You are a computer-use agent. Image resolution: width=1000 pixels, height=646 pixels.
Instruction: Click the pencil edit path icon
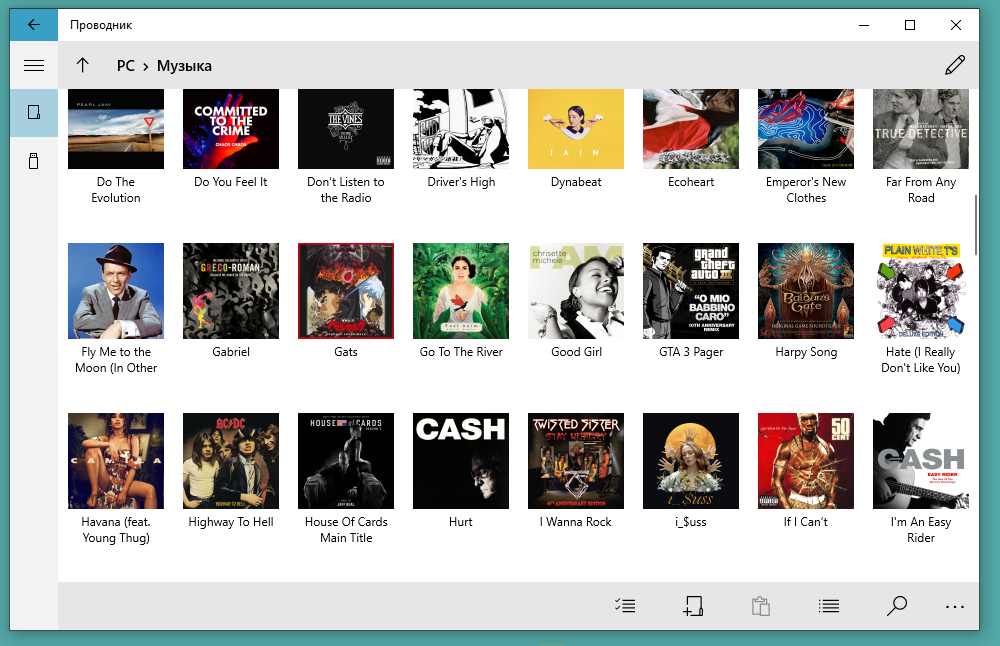point(955,65)
